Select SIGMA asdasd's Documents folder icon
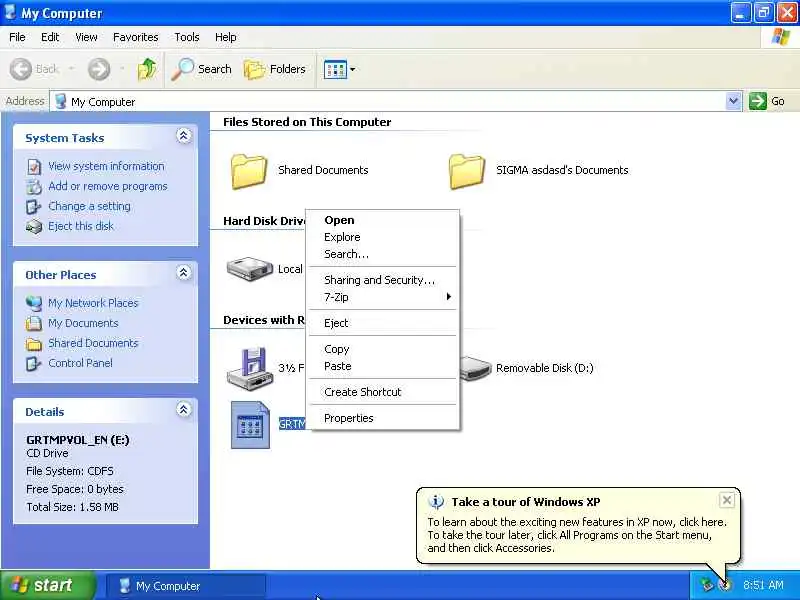Image resolution: width=800 pixels, height=600 pixels. click(x=467, y=171)
